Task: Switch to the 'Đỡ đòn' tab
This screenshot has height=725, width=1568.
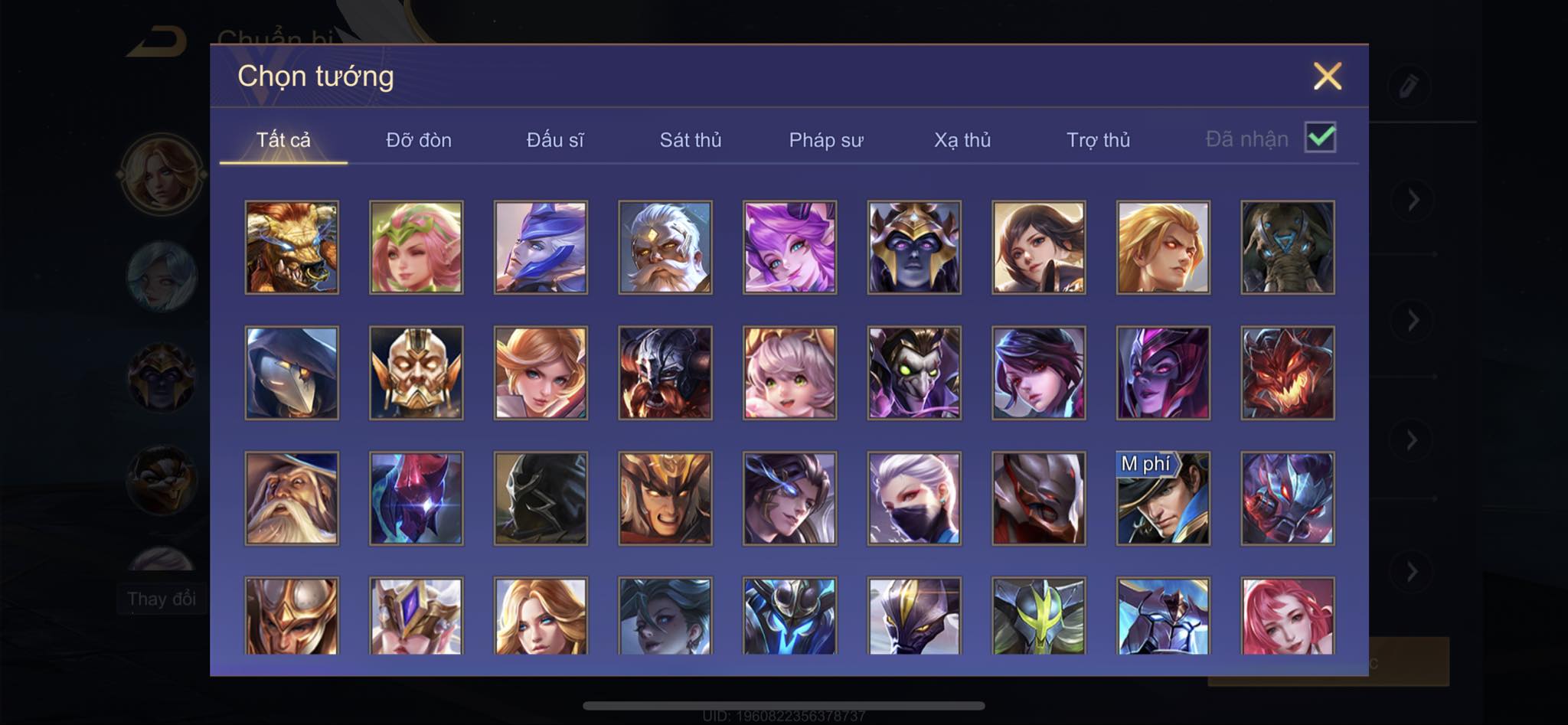Action: (x=419, y=140)
